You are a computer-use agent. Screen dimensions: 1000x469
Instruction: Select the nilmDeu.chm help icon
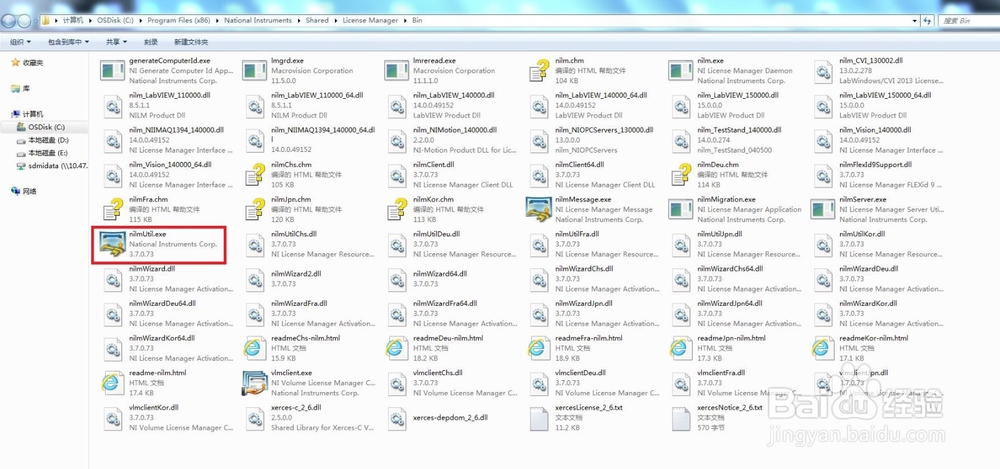pyautogui.click(x=680, y=174)
